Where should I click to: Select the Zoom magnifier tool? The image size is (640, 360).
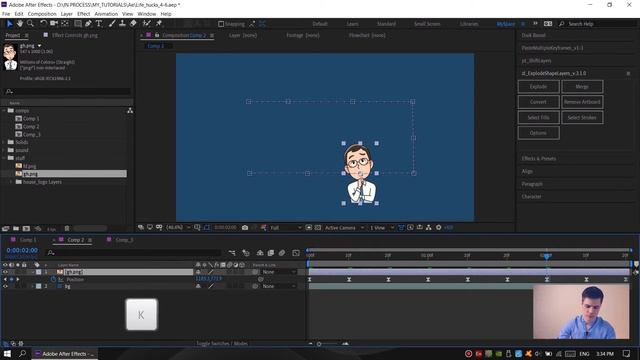point(30,24)
